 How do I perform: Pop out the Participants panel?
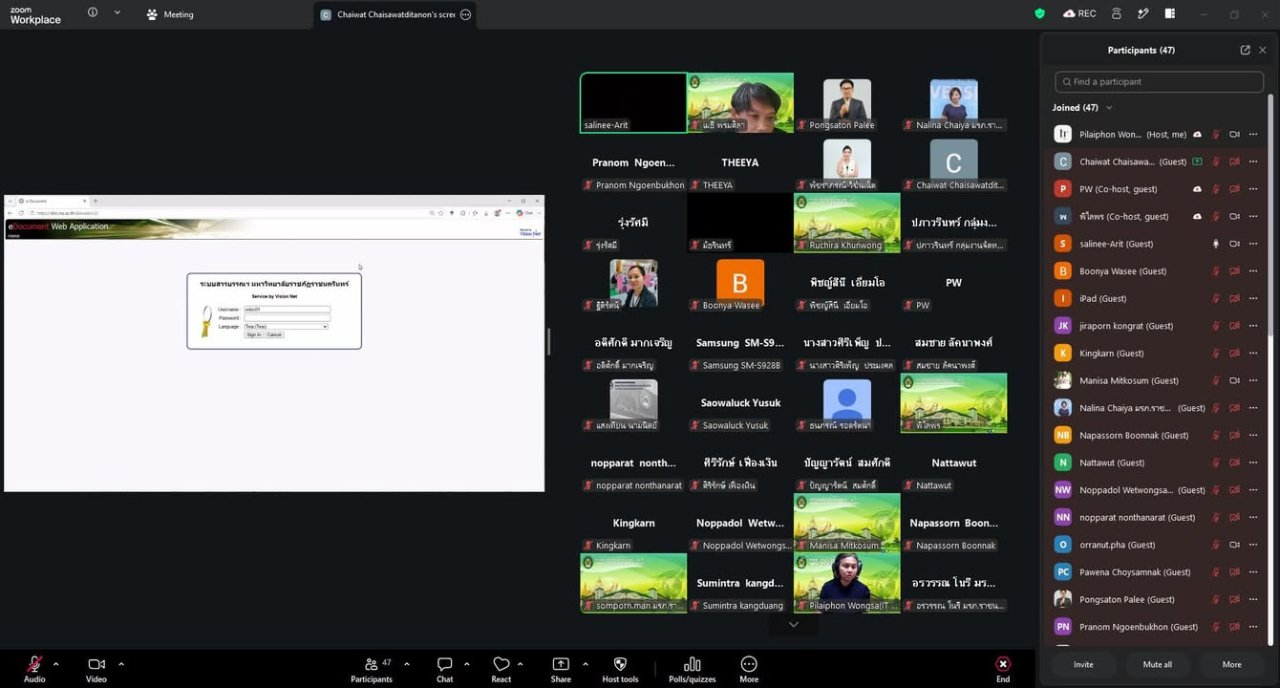(x=1245, y=50)
